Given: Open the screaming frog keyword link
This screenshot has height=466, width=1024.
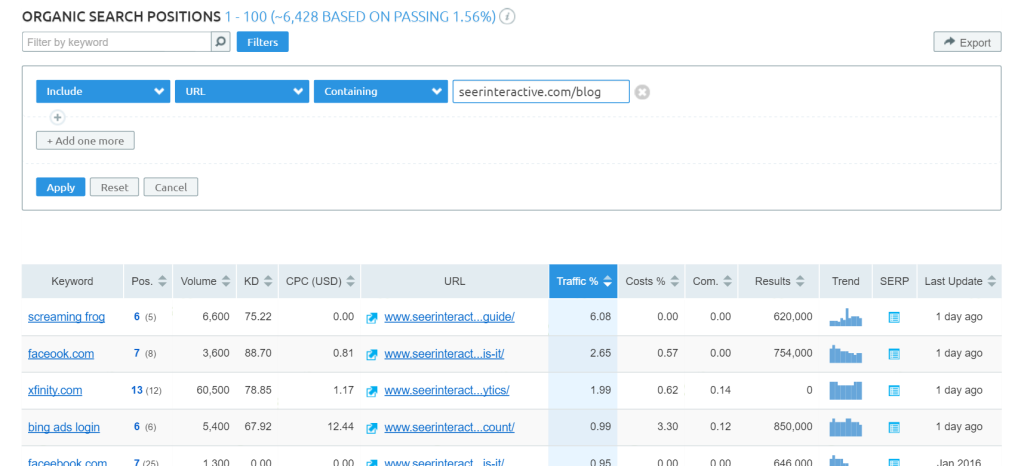Looking at the screenshot, I should point(66,317).
